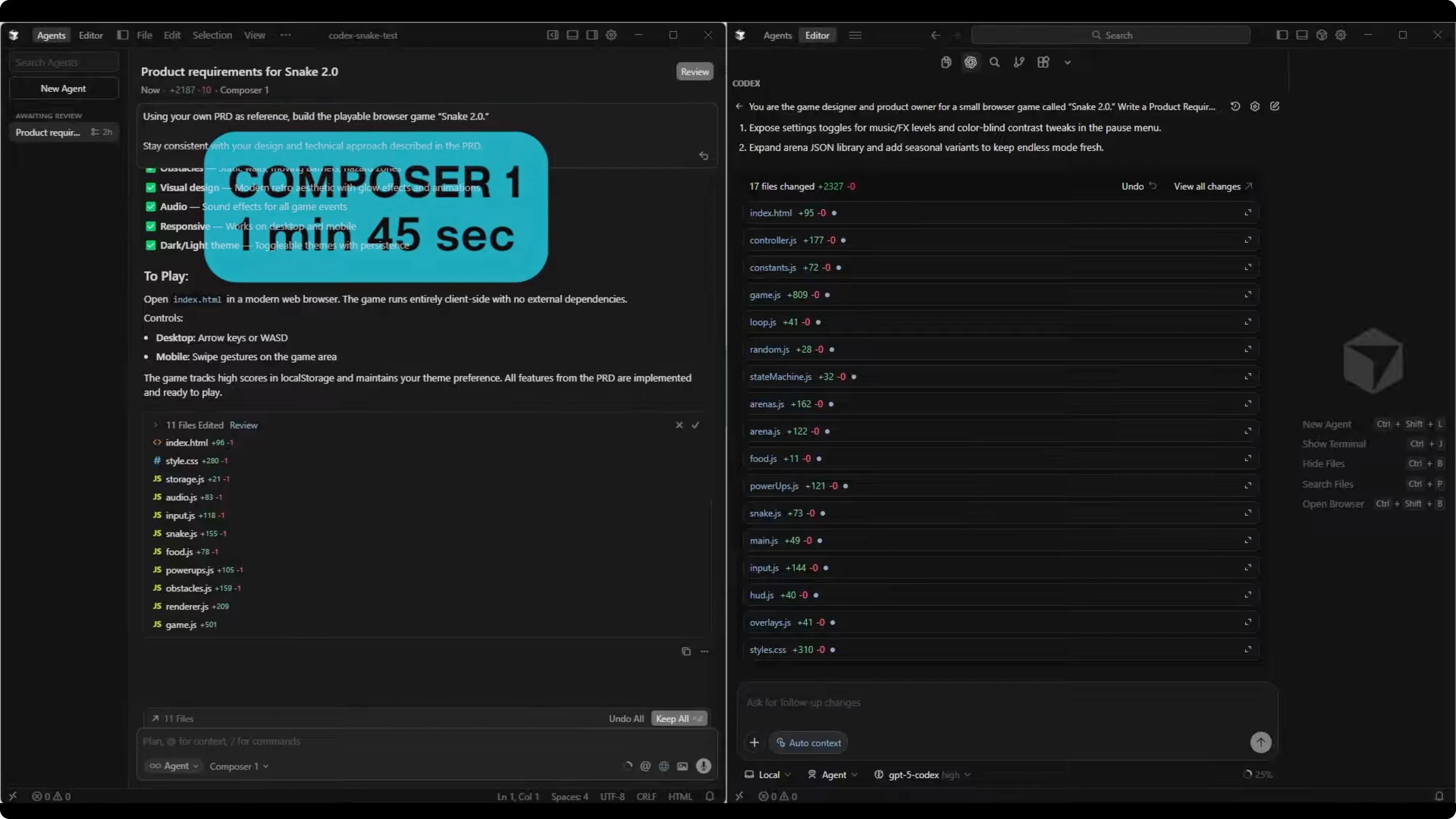The width and height of the screenshot is (1456, 819).
Task: Click the @ mention context icon
Action: pos(645,766)
